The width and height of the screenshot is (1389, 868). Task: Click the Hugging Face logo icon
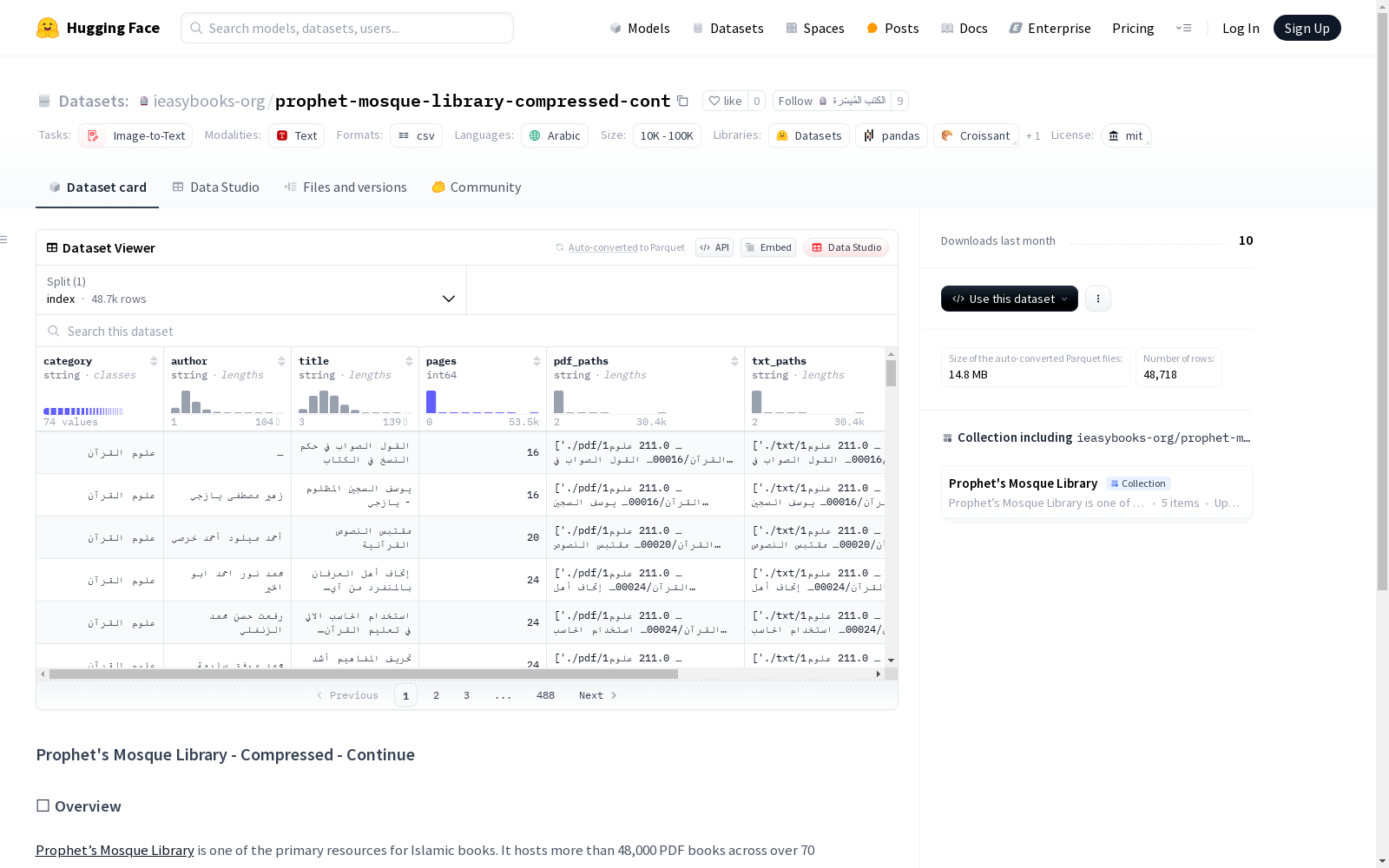(48, 28)
